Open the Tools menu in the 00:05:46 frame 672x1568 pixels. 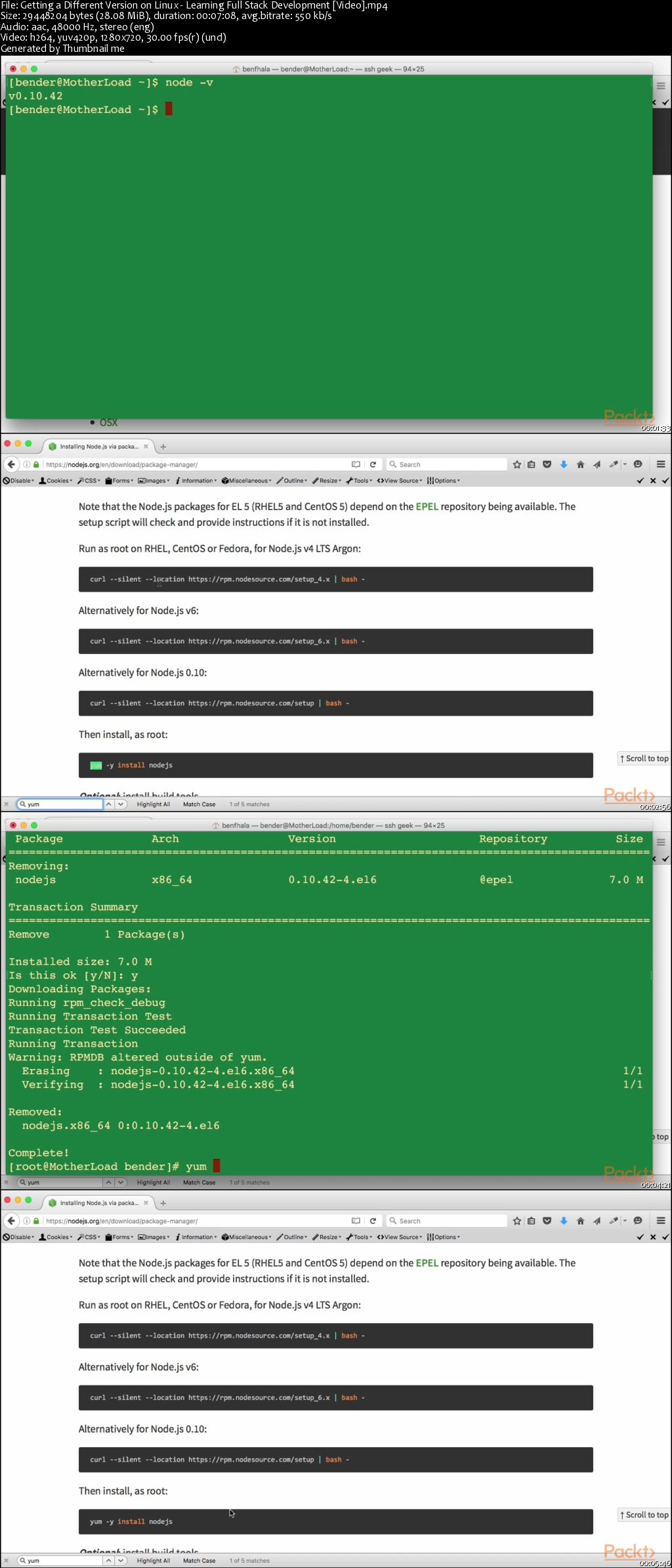pyautogui.click(x=359, y=1237)
